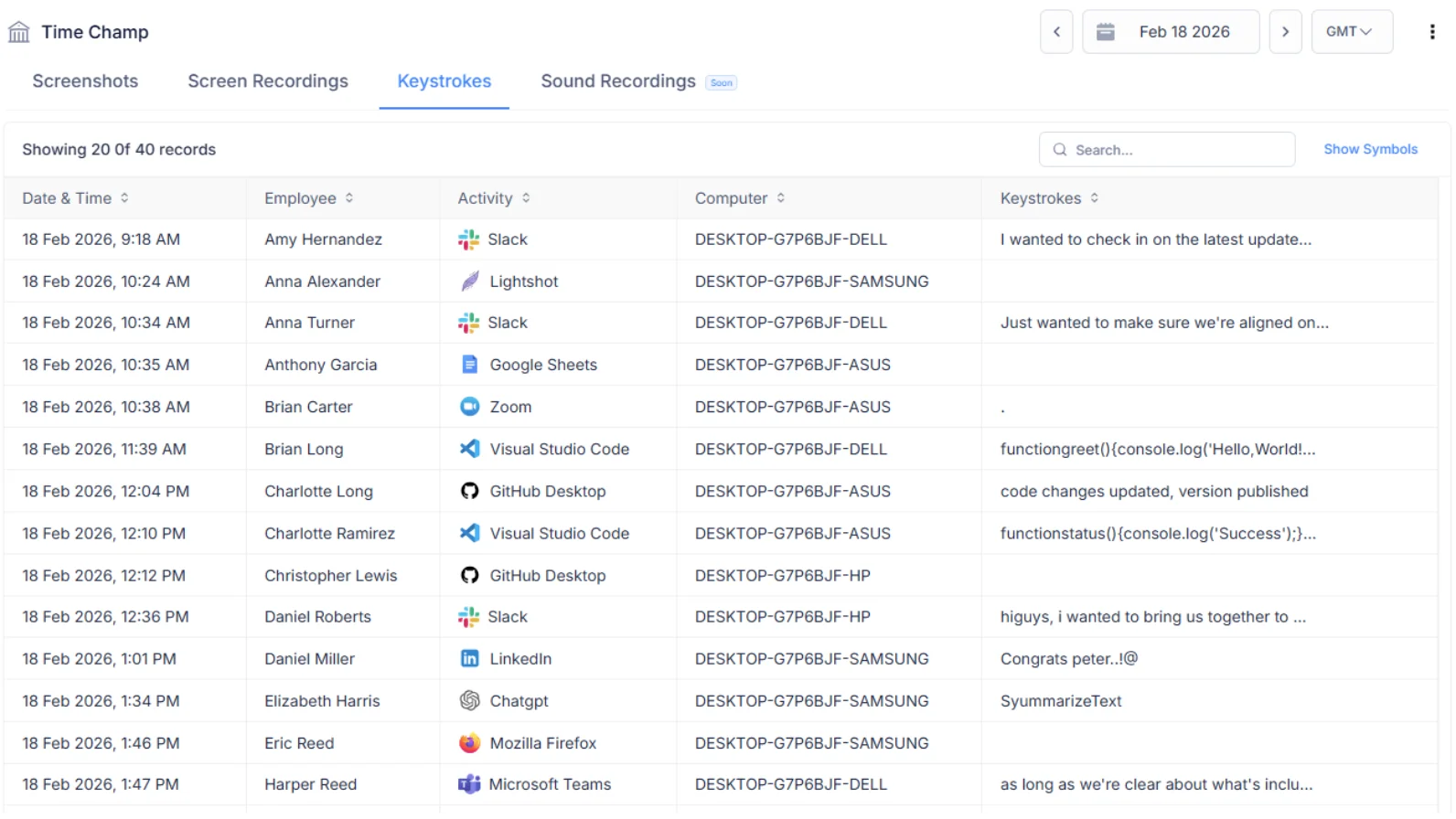Sort by Keystrokes column arrows
Viewport: 1456px width, 819px height.
click(x=1095, y=198)
